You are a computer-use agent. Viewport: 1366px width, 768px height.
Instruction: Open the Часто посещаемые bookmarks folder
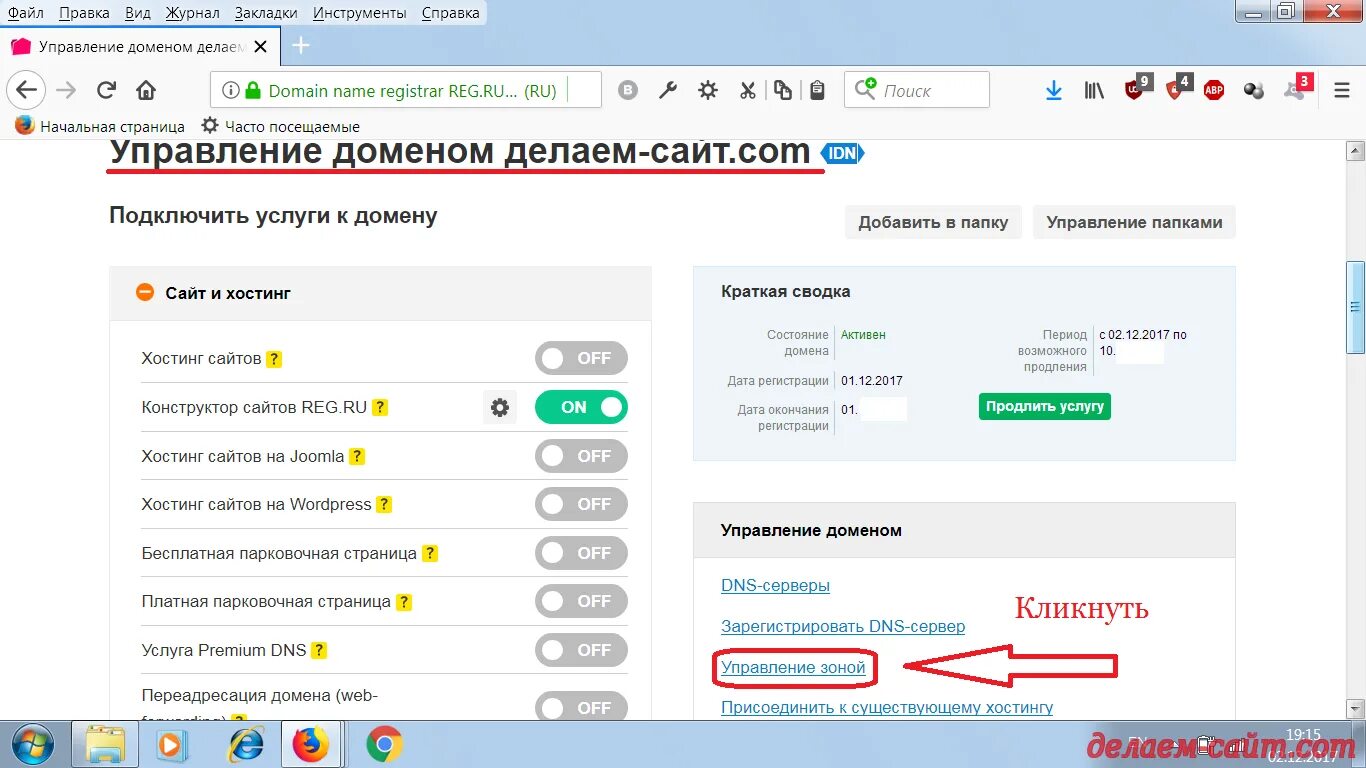pos(280,127)
